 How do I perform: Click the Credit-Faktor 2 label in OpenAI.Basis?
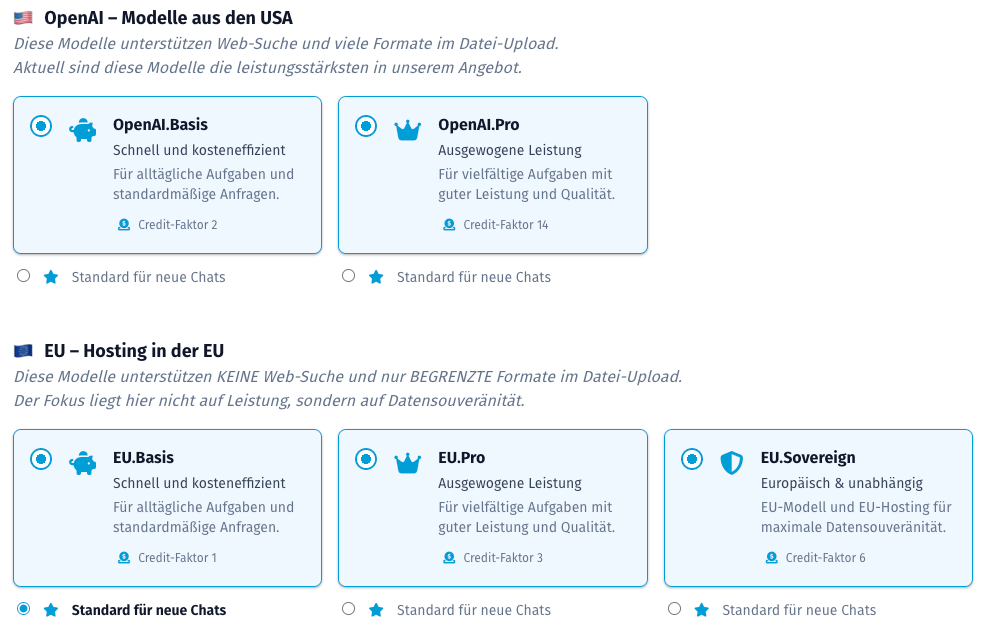tap(177, 224)
